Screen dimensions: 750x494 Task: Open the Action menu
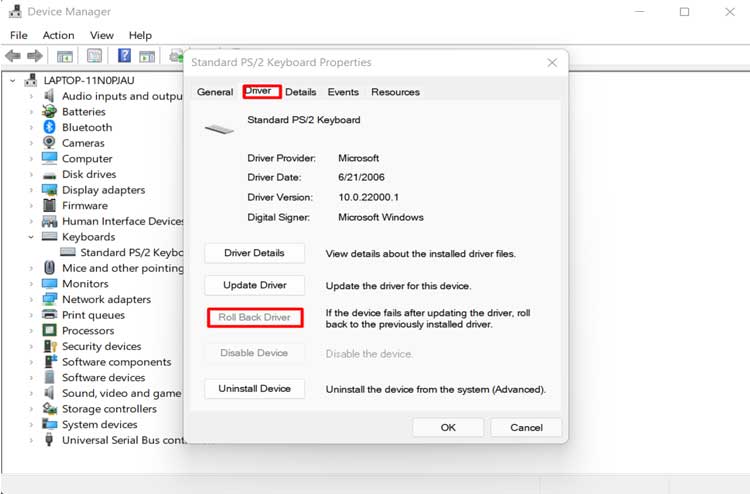(x=58, y=35)
